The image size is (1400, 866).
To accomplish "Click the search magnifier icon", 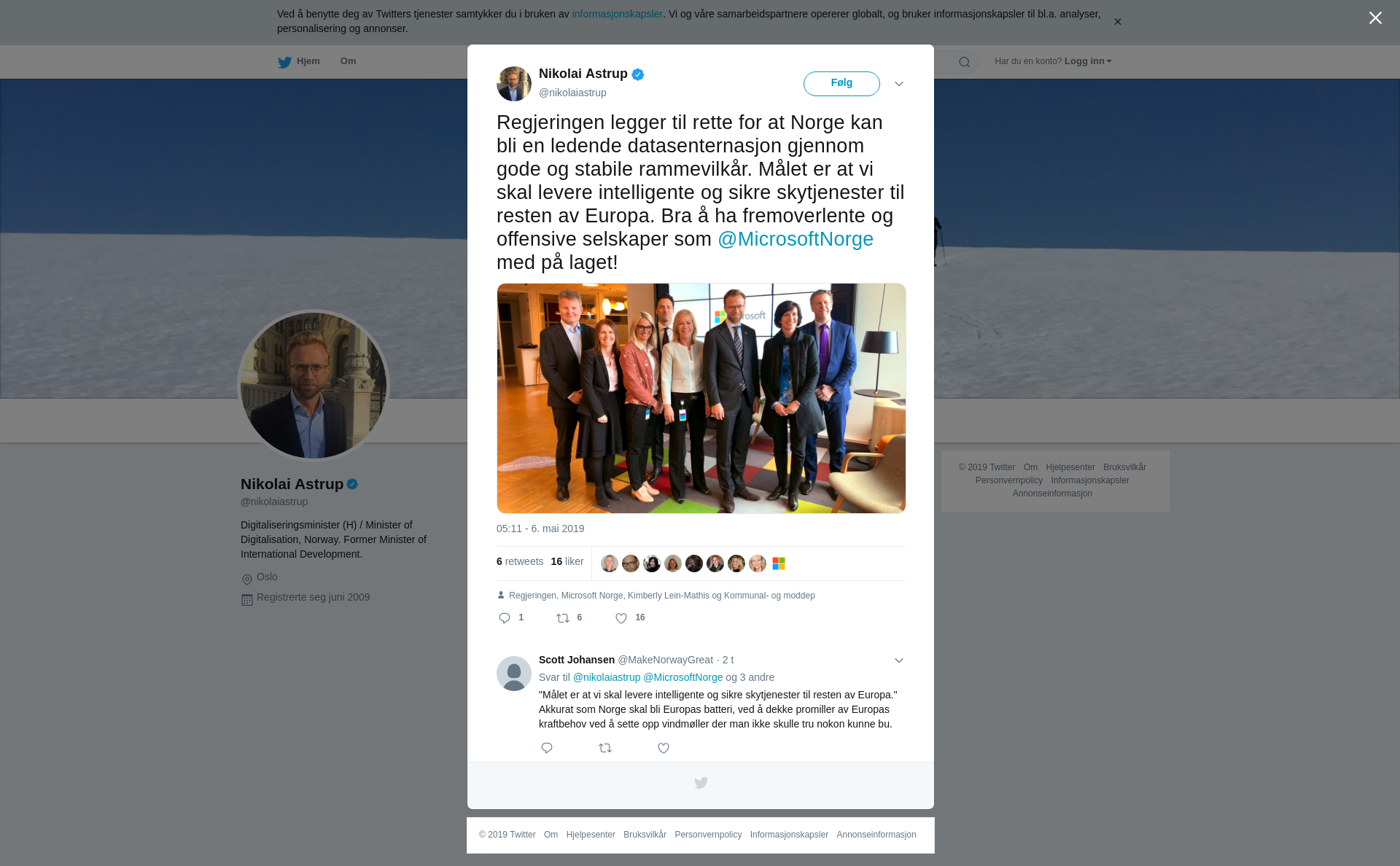I will pos(965,62).
